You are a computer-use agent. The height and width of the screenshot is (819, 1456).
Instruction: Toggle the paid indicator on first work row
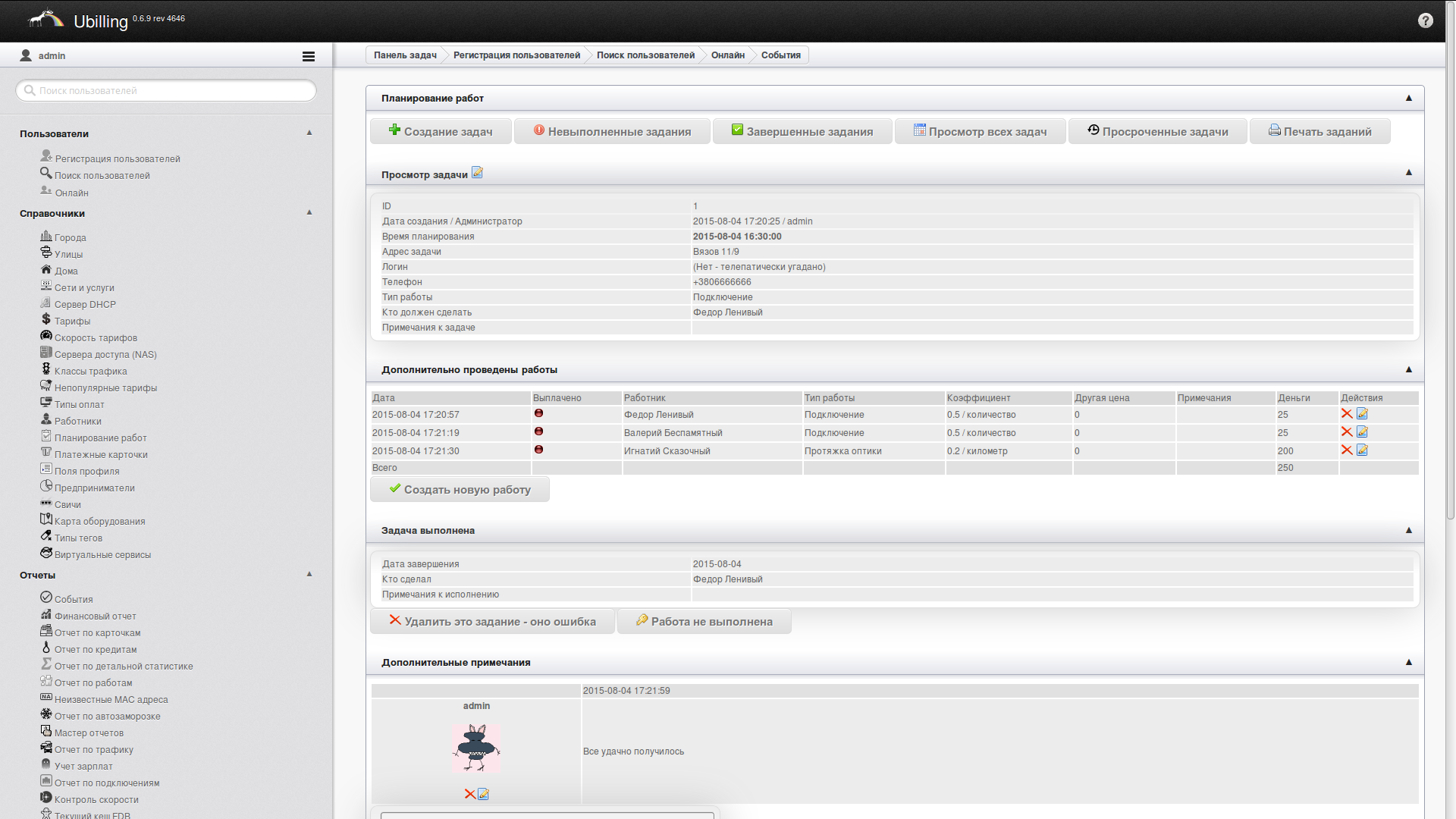pos(538,413)
